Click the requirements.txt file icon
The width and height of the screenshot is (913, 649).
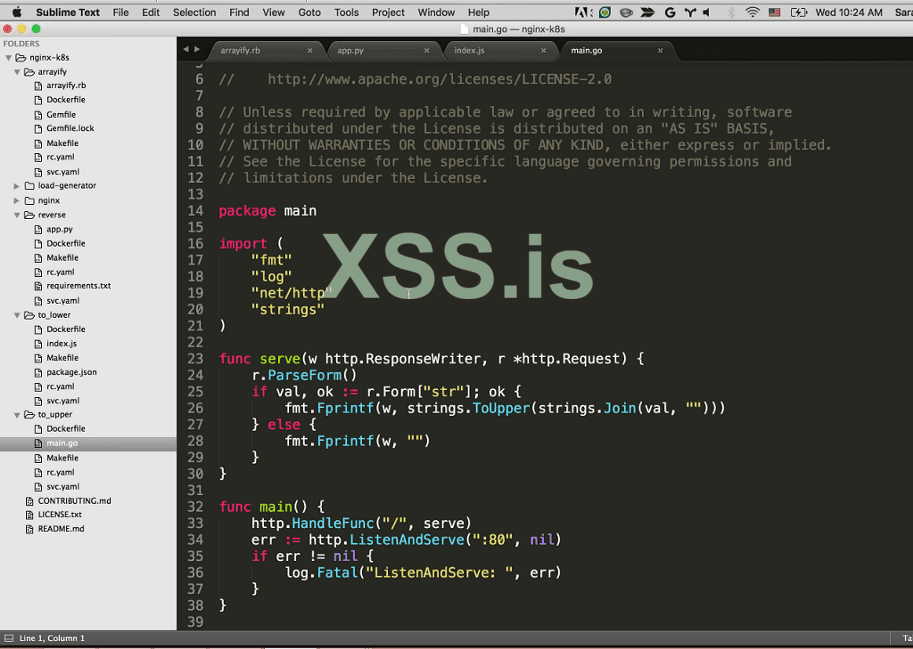(38, 286)
